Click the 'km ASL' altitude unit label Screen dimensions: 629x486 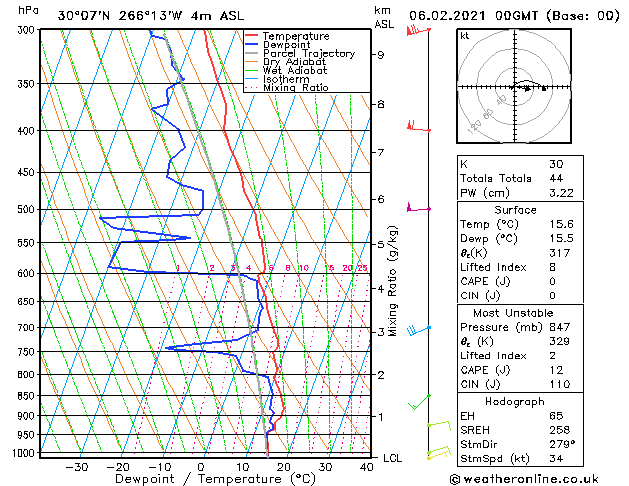click(x=384, y=17)
